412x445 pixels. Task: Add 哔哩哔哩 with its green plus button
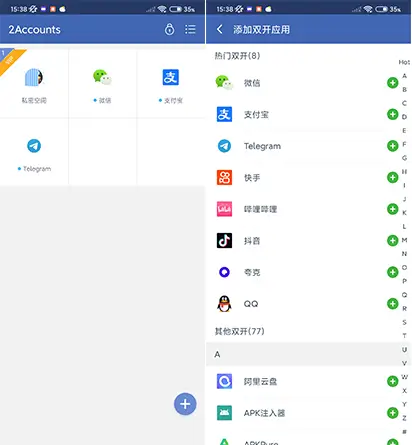pos(392,209)
